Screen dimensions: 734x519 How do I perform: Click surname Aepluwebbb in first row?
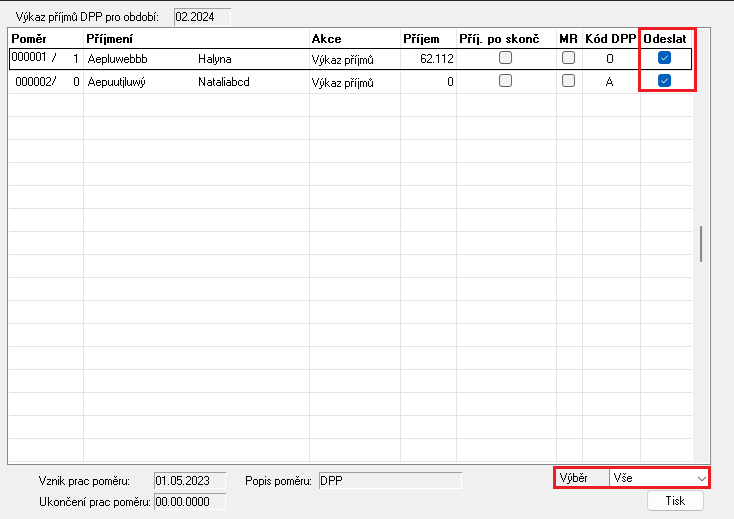pyautogui.click(x=117, y=59)
